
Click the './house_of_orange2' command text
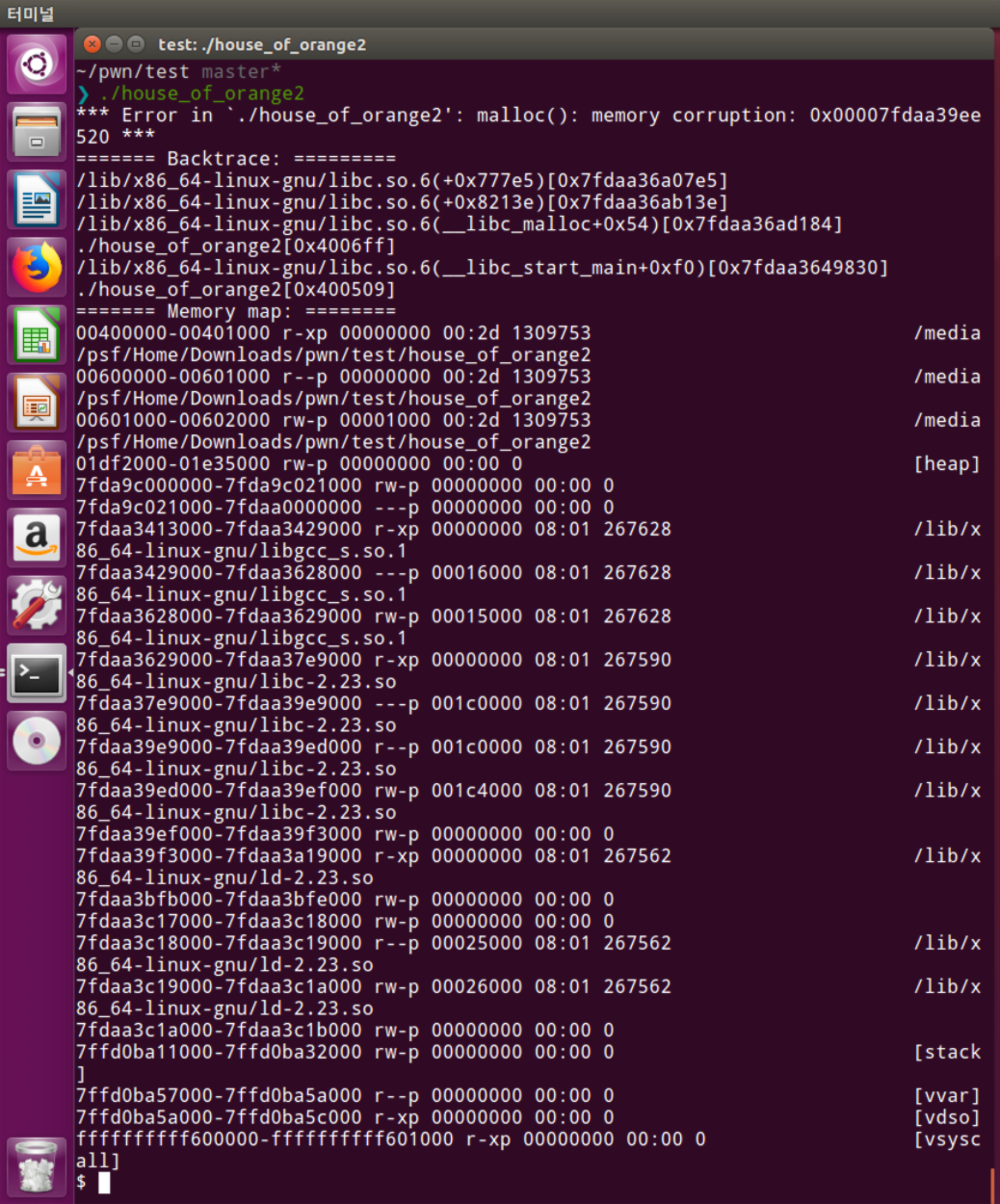(x=201, y=93)
